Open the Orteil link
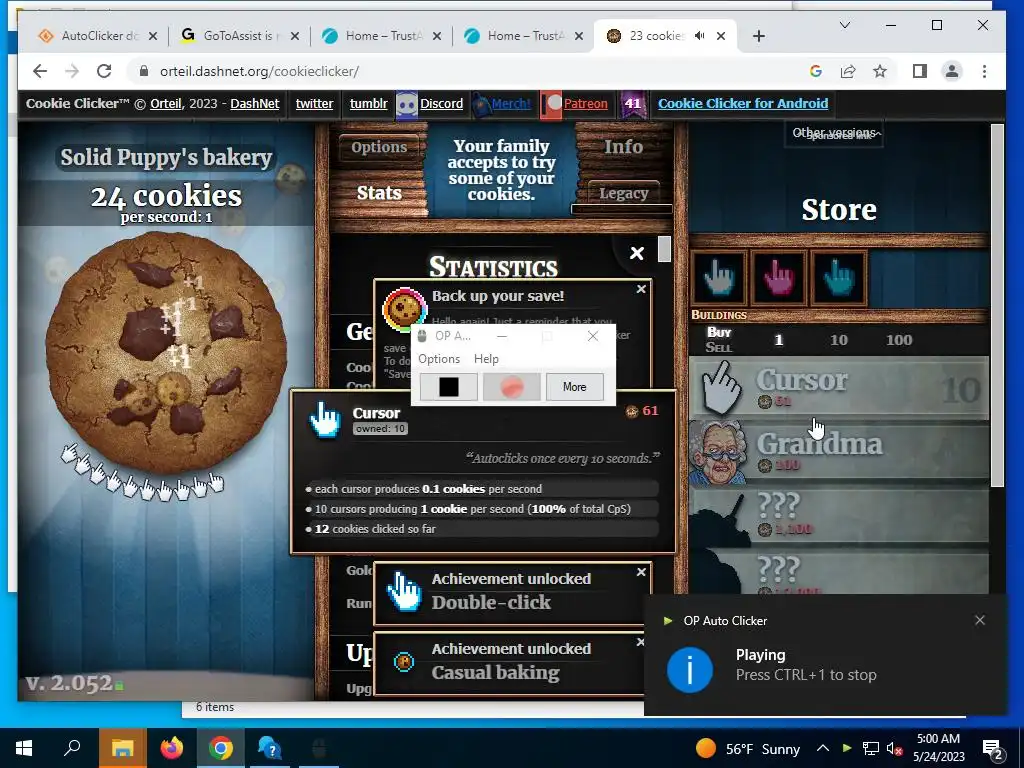This screenshot has height=768, width=1024. 165,103
